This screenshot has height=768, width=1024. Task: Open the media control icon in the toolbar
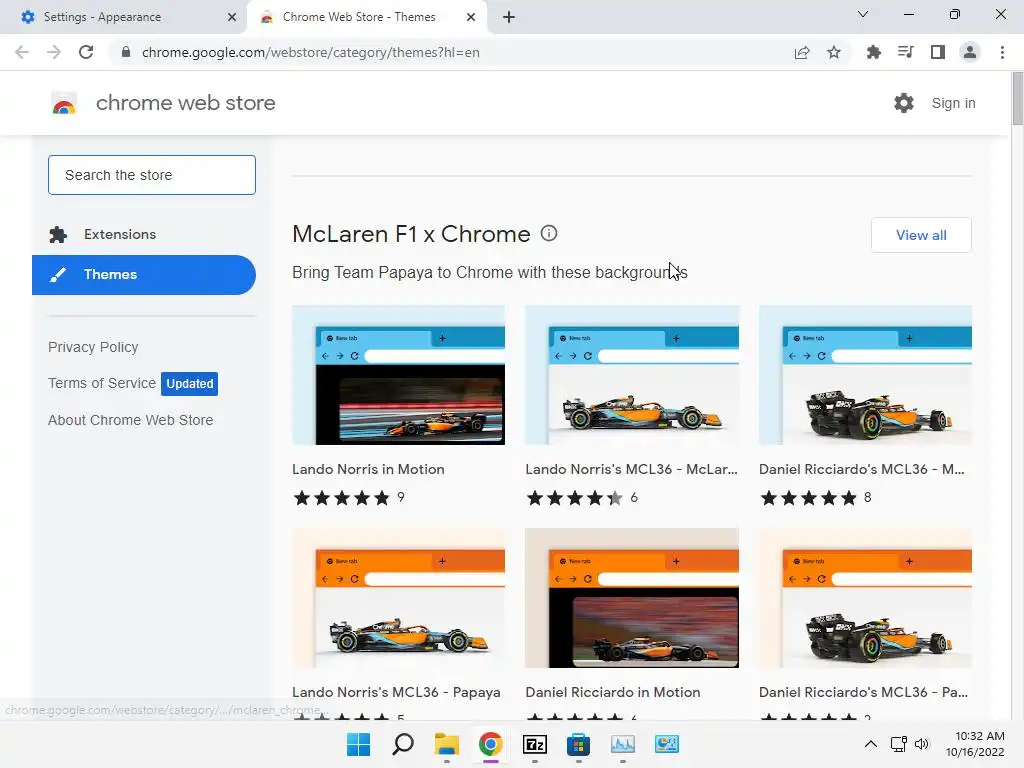click(x=906, y=52)
